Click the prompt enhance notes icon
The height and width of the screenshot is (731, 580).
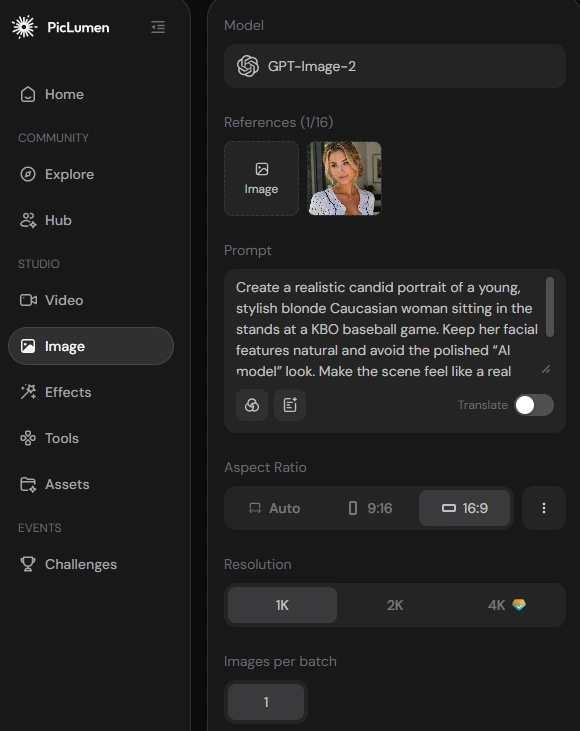pos(290,405)
